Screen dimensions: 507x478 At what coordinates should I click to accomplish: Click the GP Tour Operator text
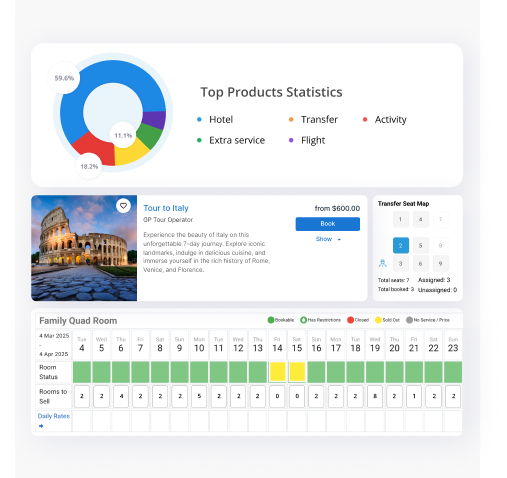(168, 220)
